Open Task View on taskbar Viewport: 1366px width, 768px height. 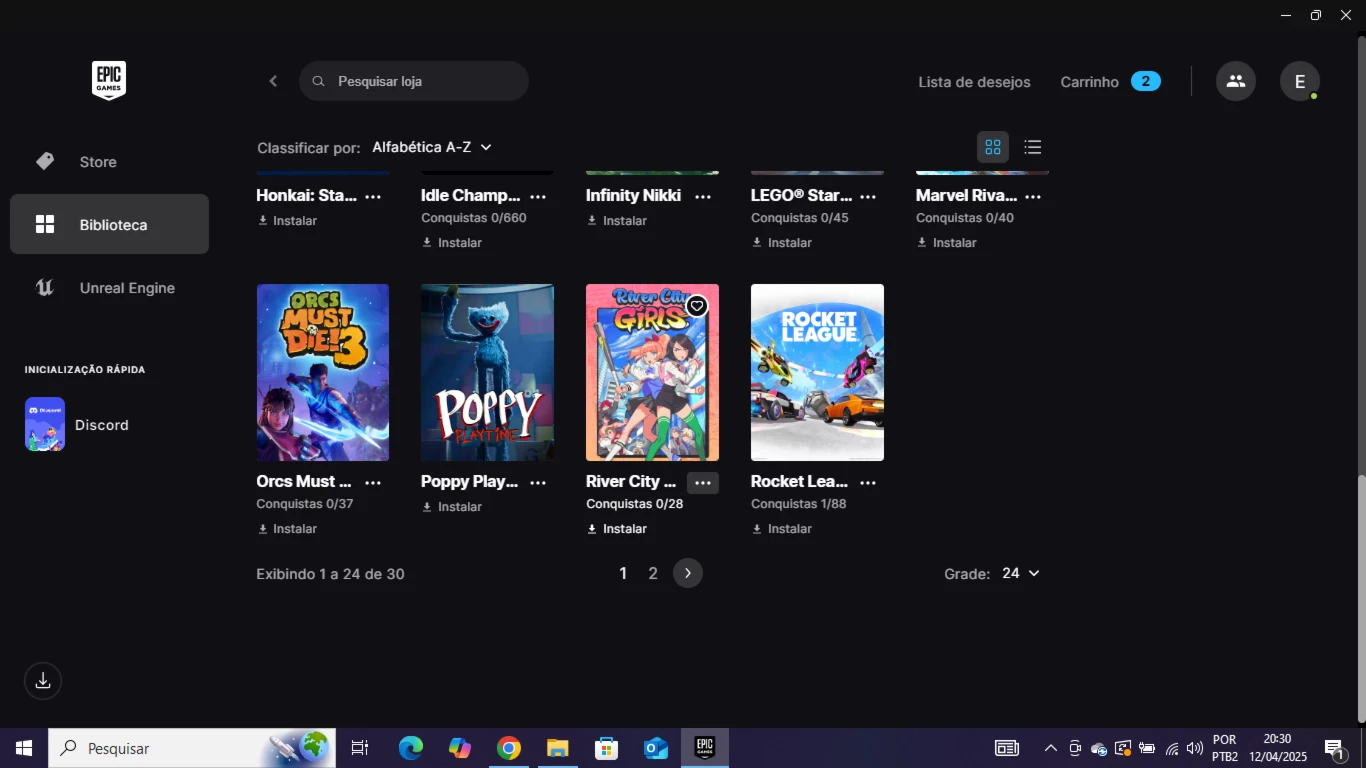click(360, 748)
